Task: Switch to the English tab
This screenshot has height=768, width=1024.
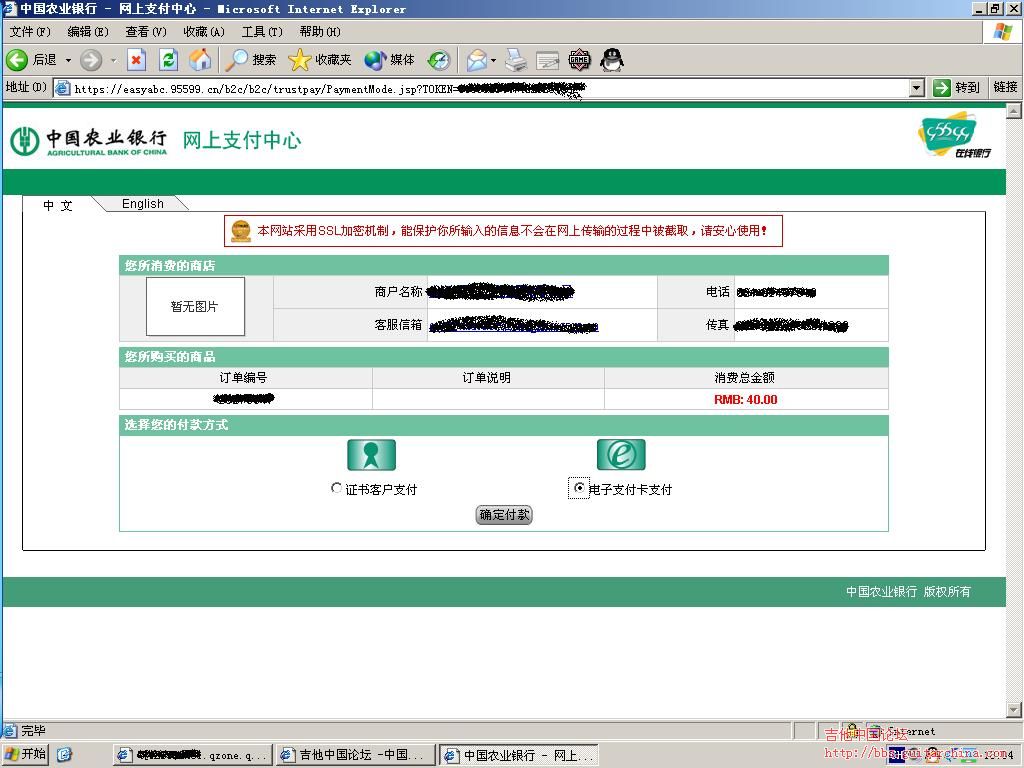Action: pyautogui.click(x=142, y=204)
